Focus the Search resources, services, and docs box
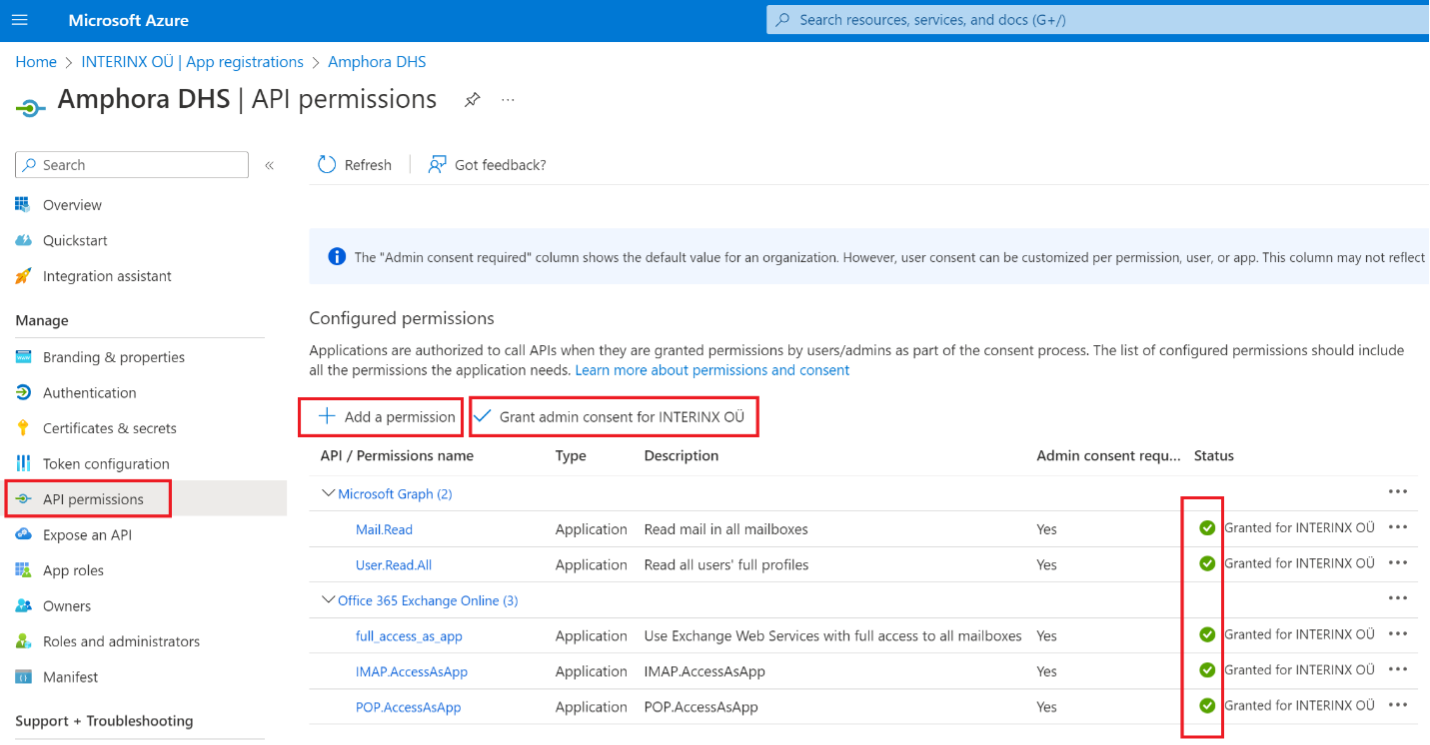1430x745 pixels. coord(1098,20)
